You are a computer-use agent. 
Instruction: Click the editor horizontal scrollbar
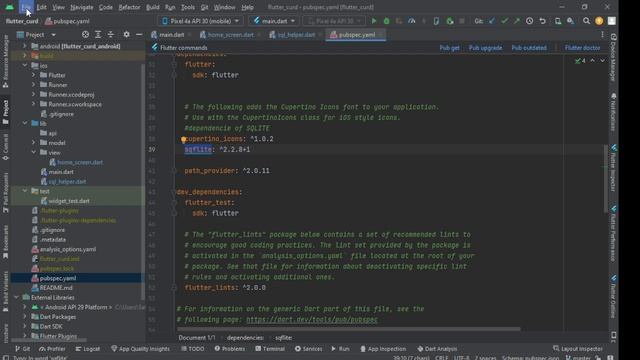tap(349, 329)
